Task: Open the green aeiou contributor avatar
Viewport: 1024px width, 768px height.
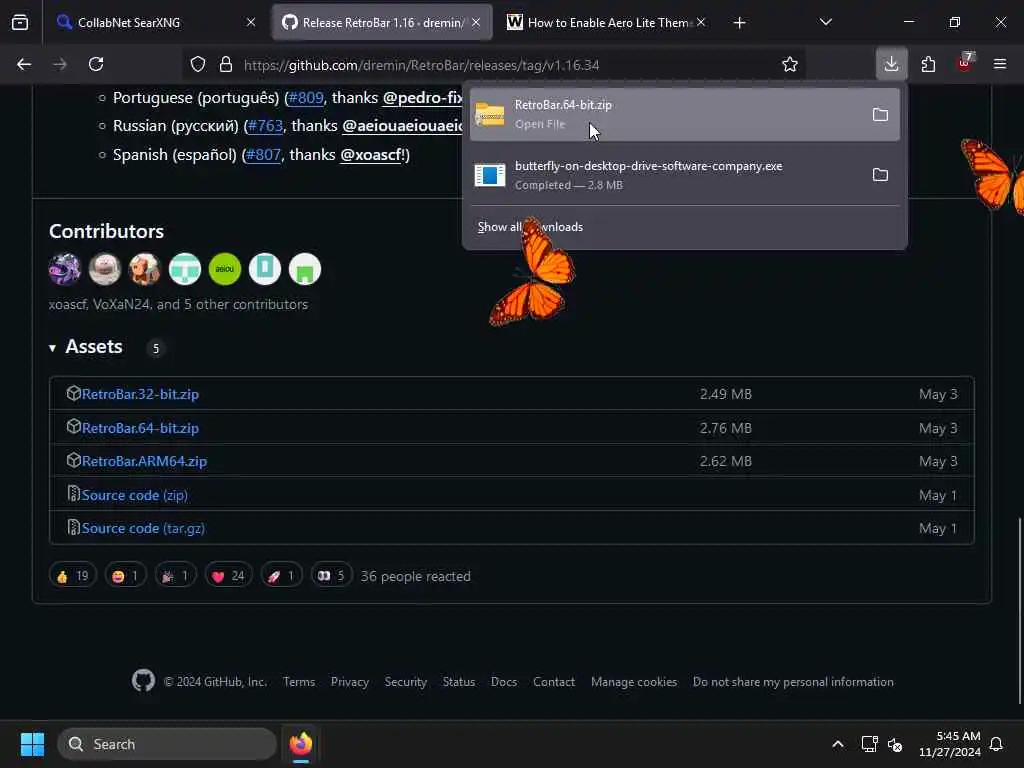Action: point(225,269)
